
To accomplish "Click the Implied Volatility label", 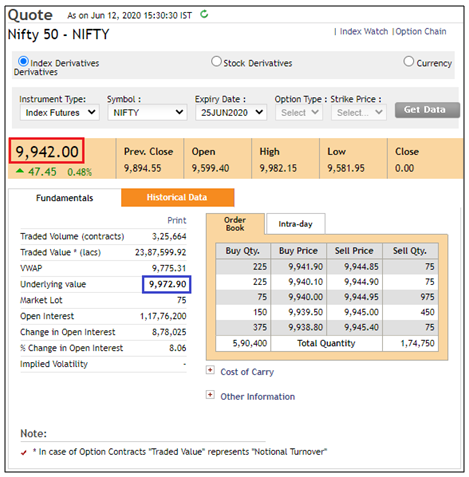I will pyautogui.click(x=54, y=364).
